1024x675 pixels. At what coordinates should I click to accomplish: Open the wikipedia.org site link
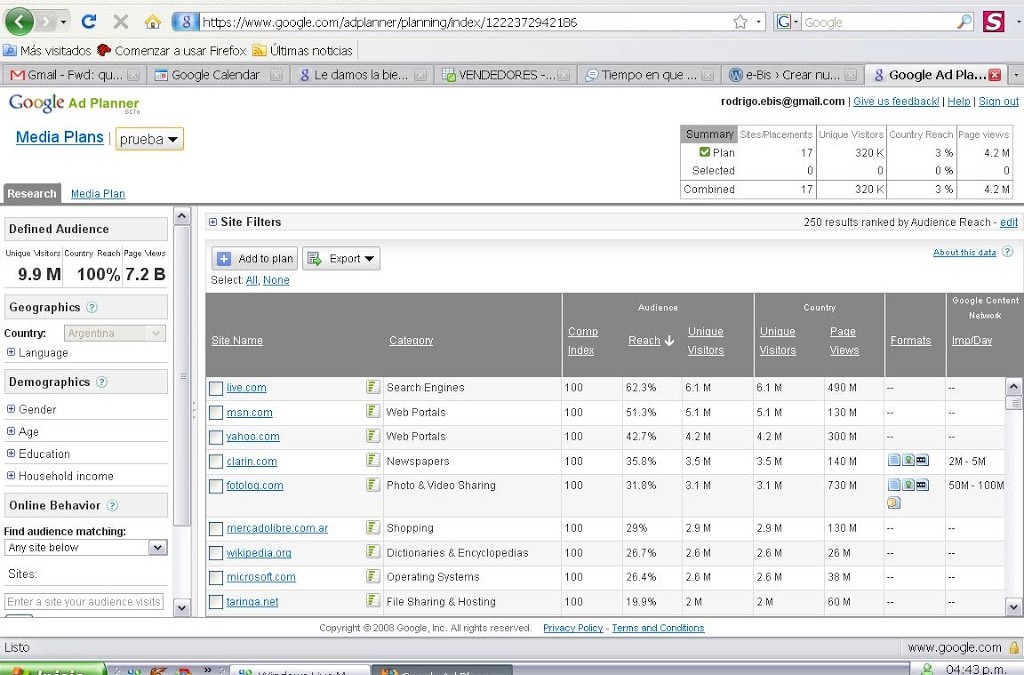(x=259, y=553)
